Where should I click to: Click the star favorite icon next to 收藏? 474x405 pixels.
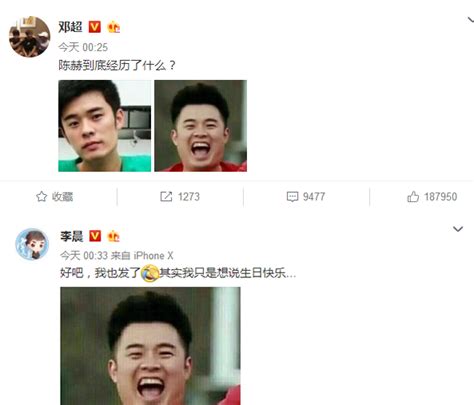pyautogui.click(x=41, y=196)
